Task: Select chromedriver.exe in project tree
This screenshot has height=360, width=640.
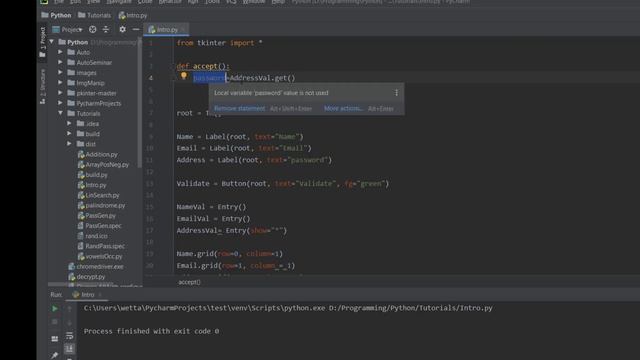Action: tap(96, 267)
